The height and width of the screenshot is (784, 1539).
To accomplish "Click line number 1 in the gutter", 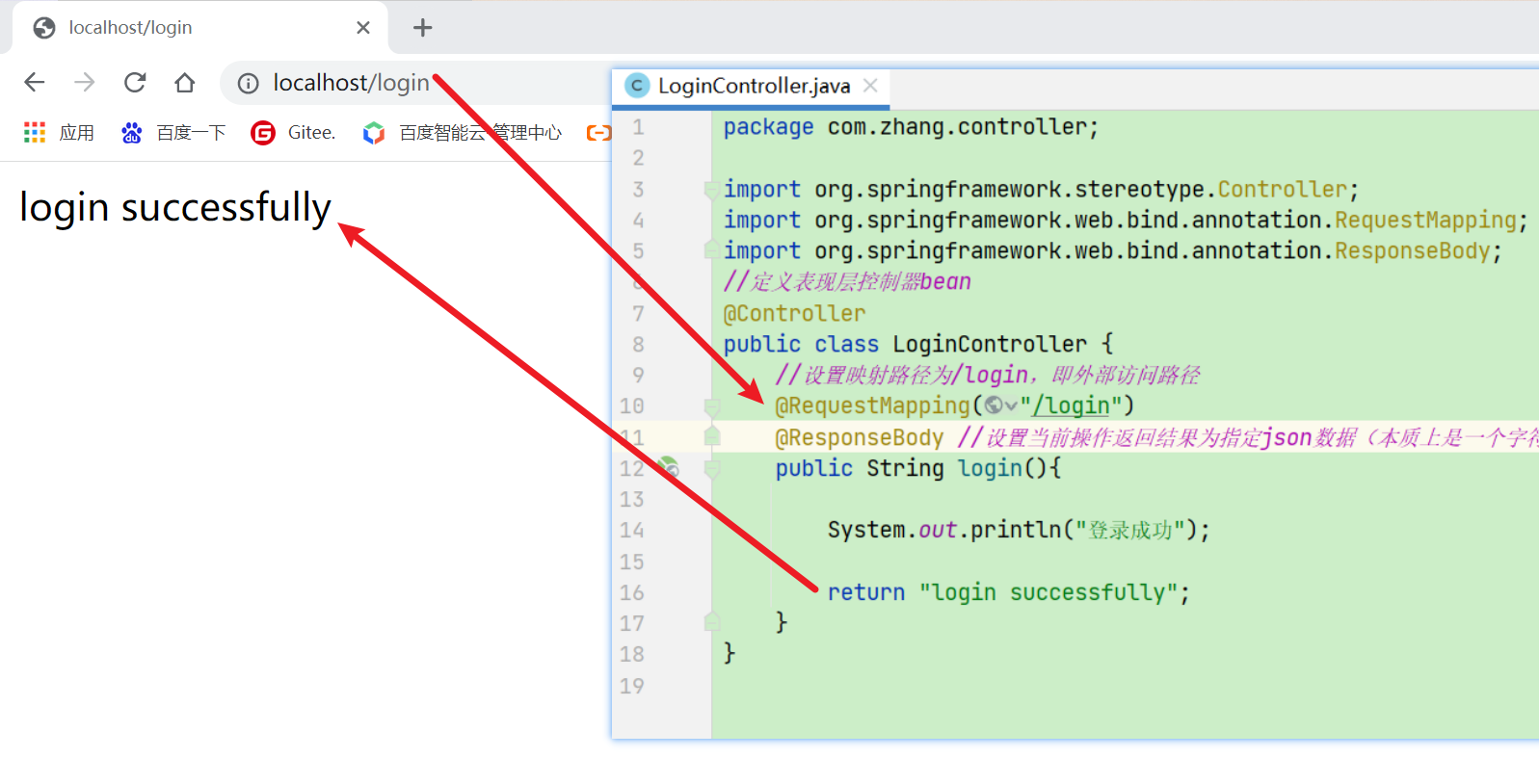I will point(638,127).
